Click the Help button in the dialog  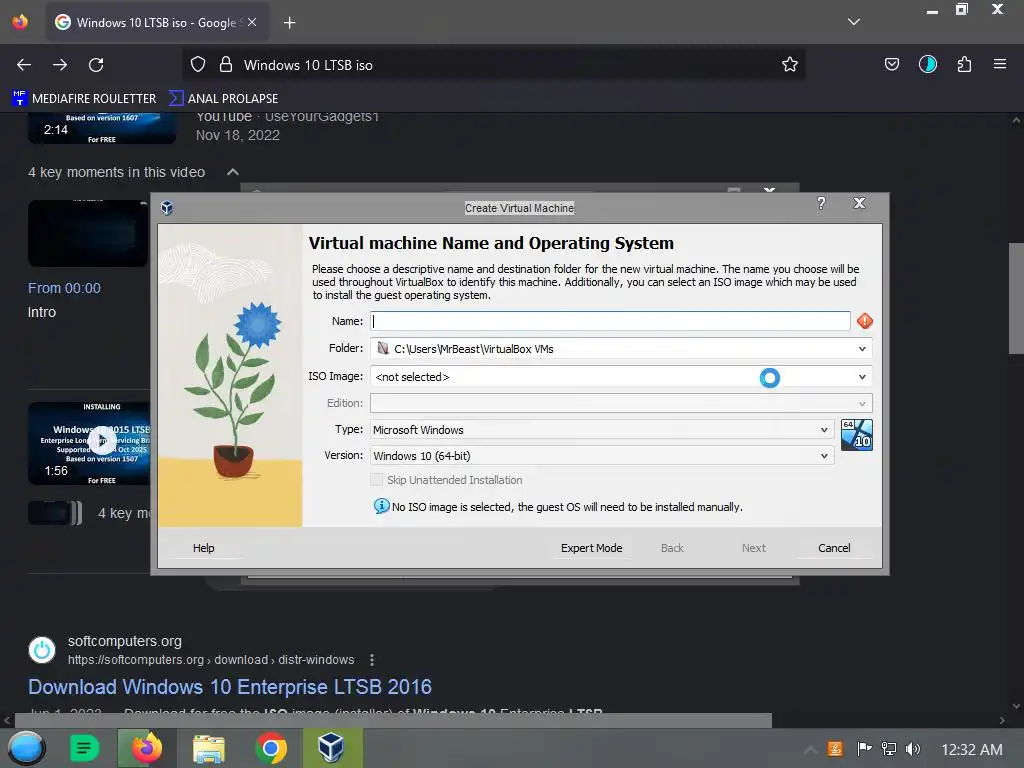click(x=203, y=548)
